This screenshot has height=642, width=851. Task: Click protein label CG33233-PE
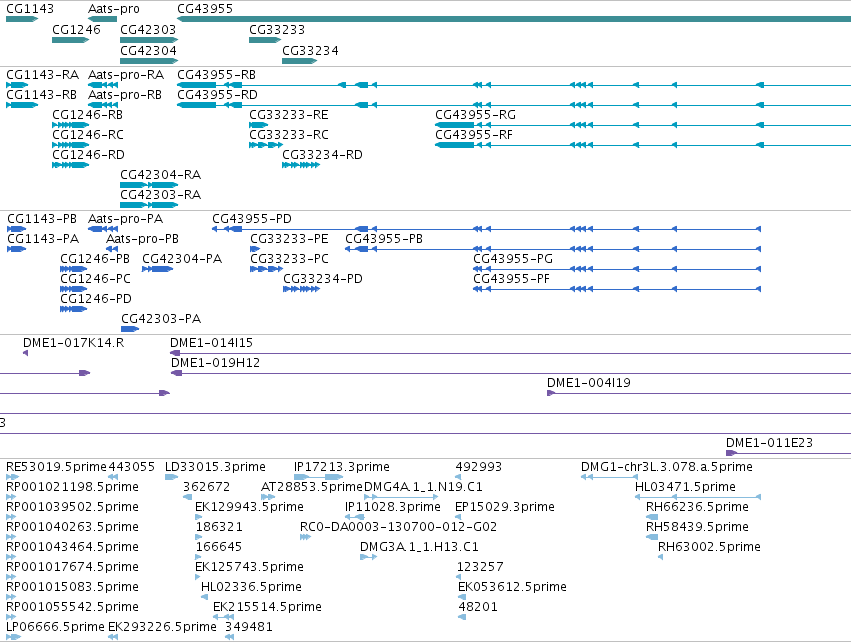[289, 239]
